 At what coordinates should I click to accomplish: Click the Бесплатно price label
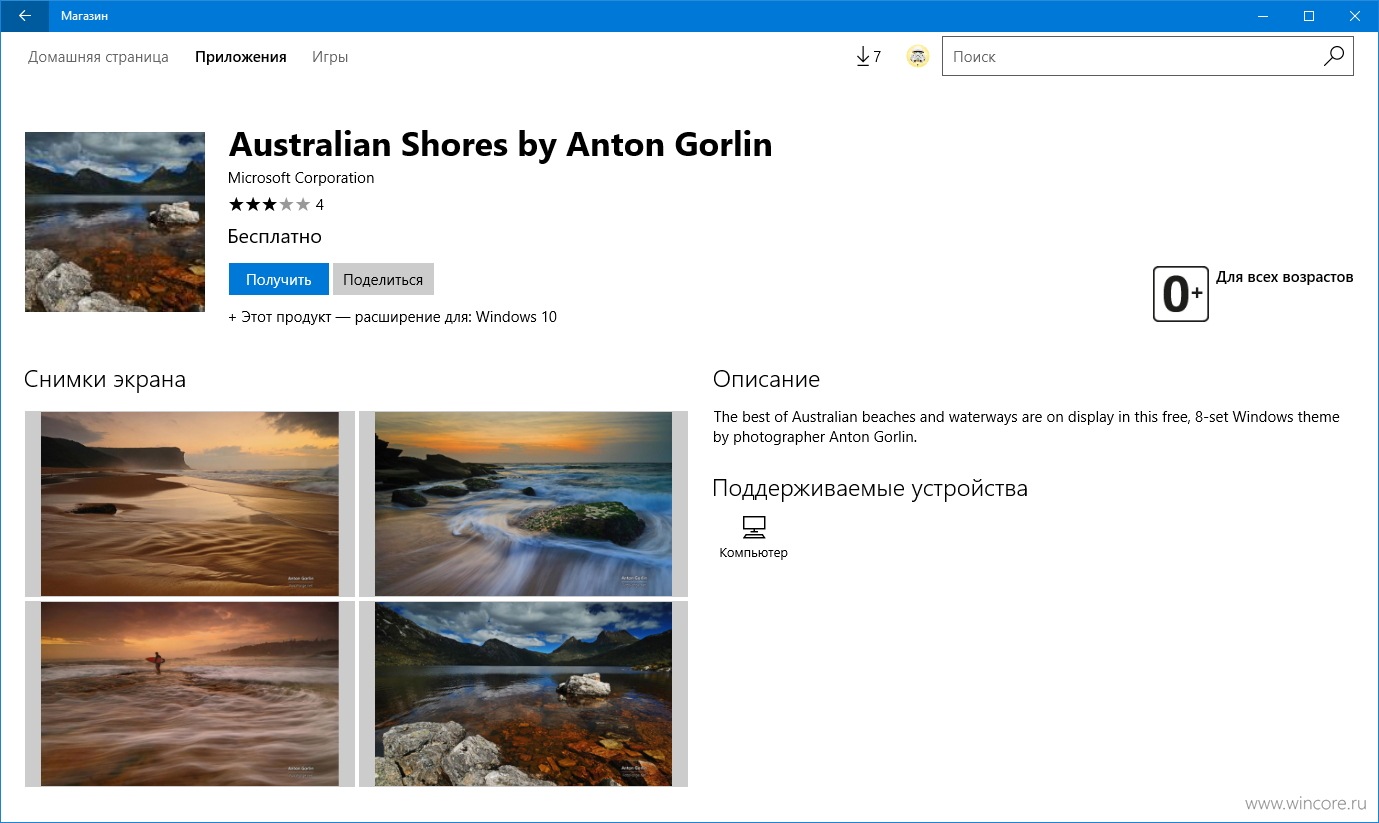(275, 237)
